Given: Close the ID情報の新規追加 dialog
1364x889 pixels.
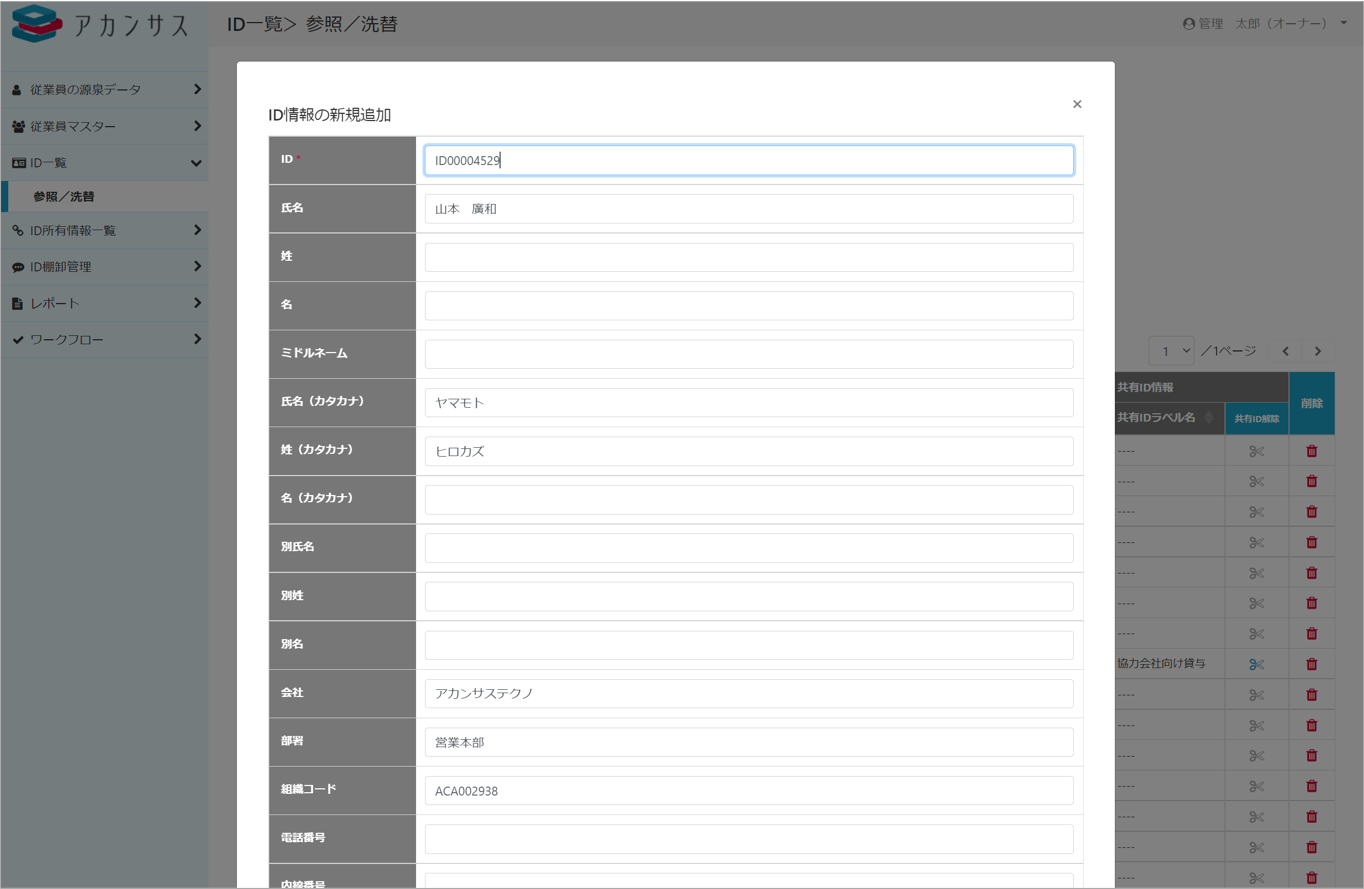Looking at the screenshot, I should [1077, 104].
